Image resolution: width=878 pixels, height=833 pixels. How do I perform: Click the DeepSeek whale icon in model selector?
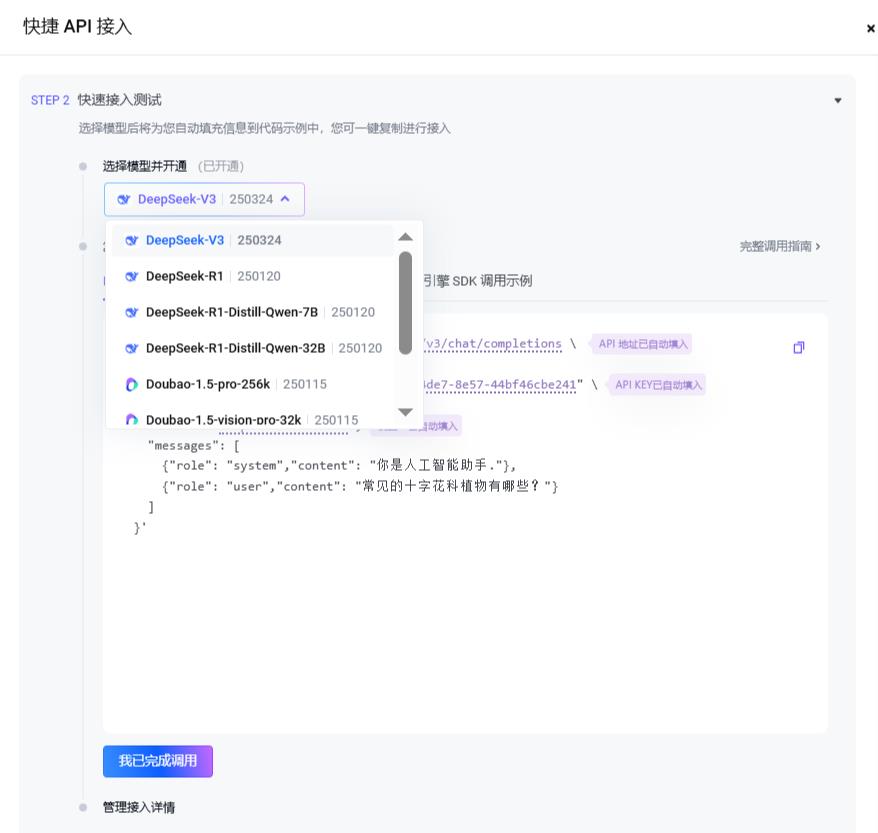(x=124, y=199)
